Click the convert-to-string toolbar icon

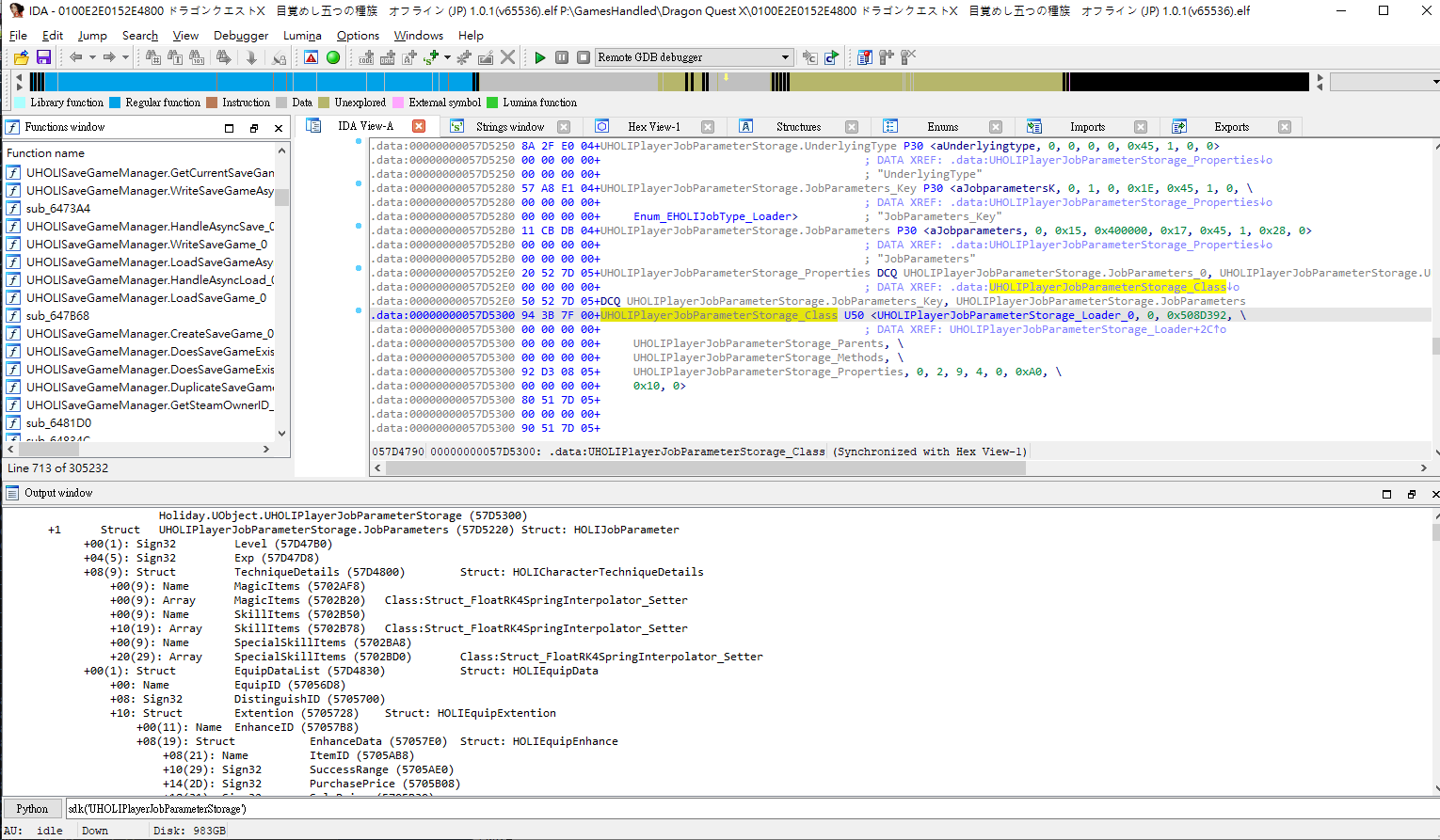[x=409, y=57]
